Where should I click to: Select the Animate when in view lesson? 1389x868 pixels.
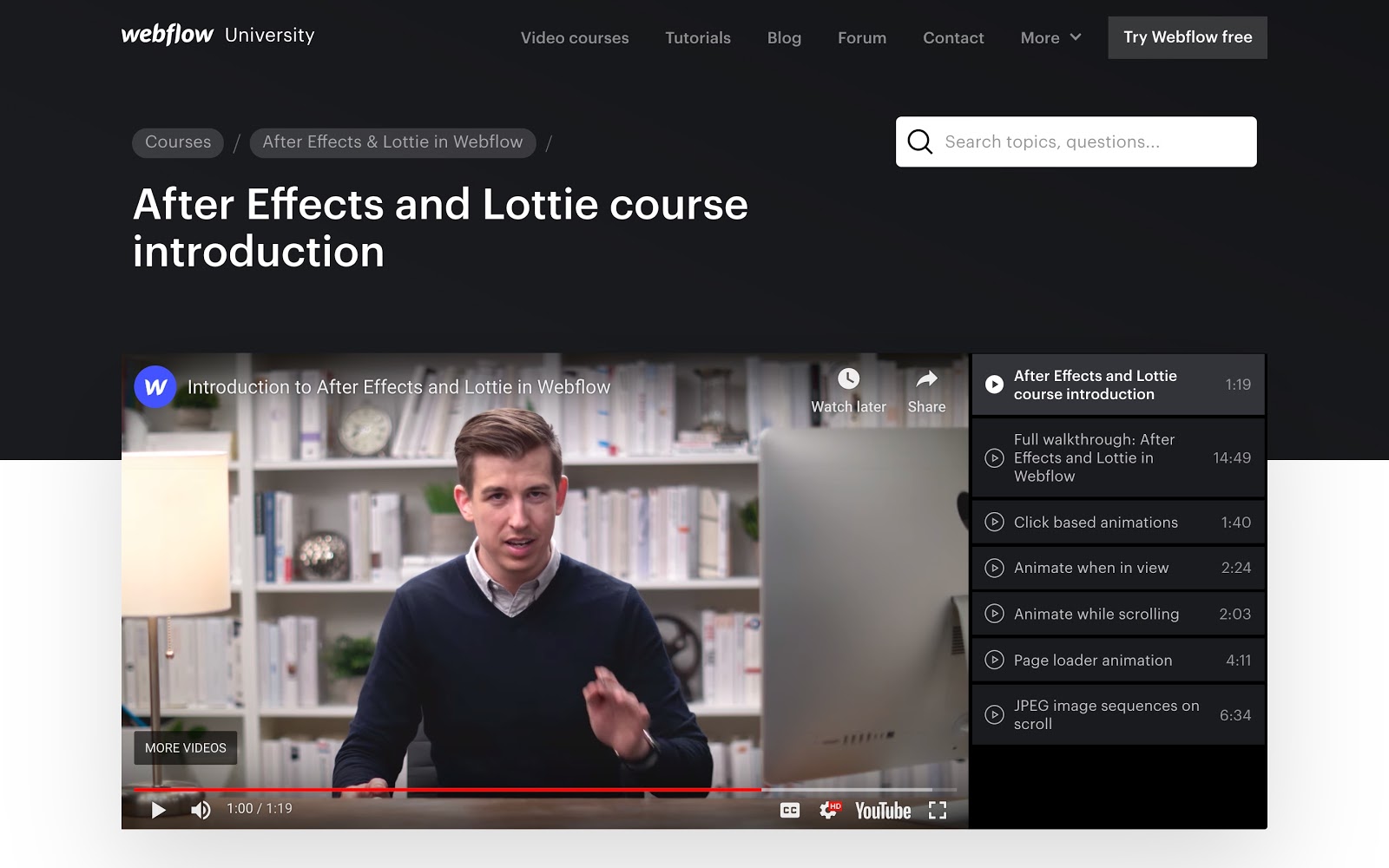[1118, 568]
